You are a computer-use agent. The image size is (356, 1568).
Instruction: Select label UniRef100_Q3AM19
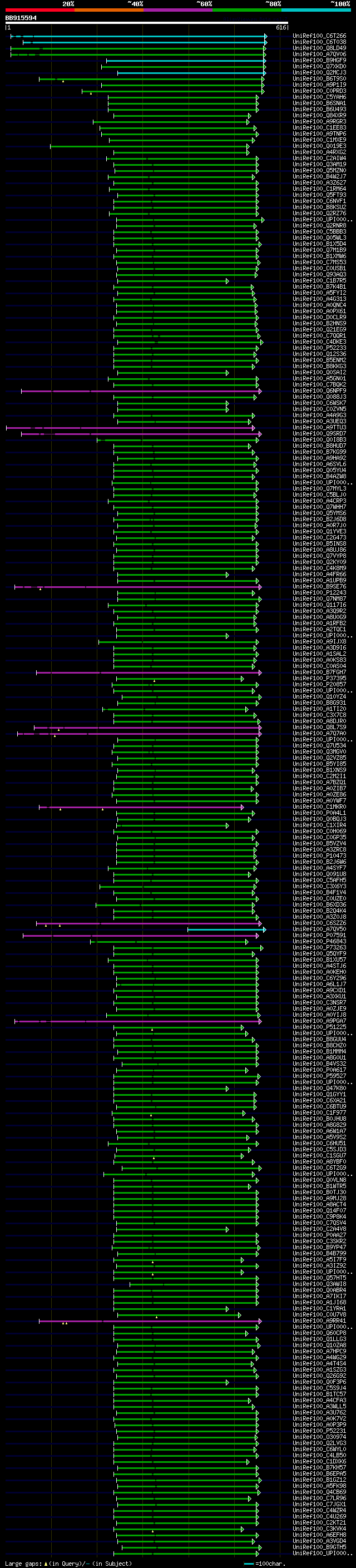(319, 164)
